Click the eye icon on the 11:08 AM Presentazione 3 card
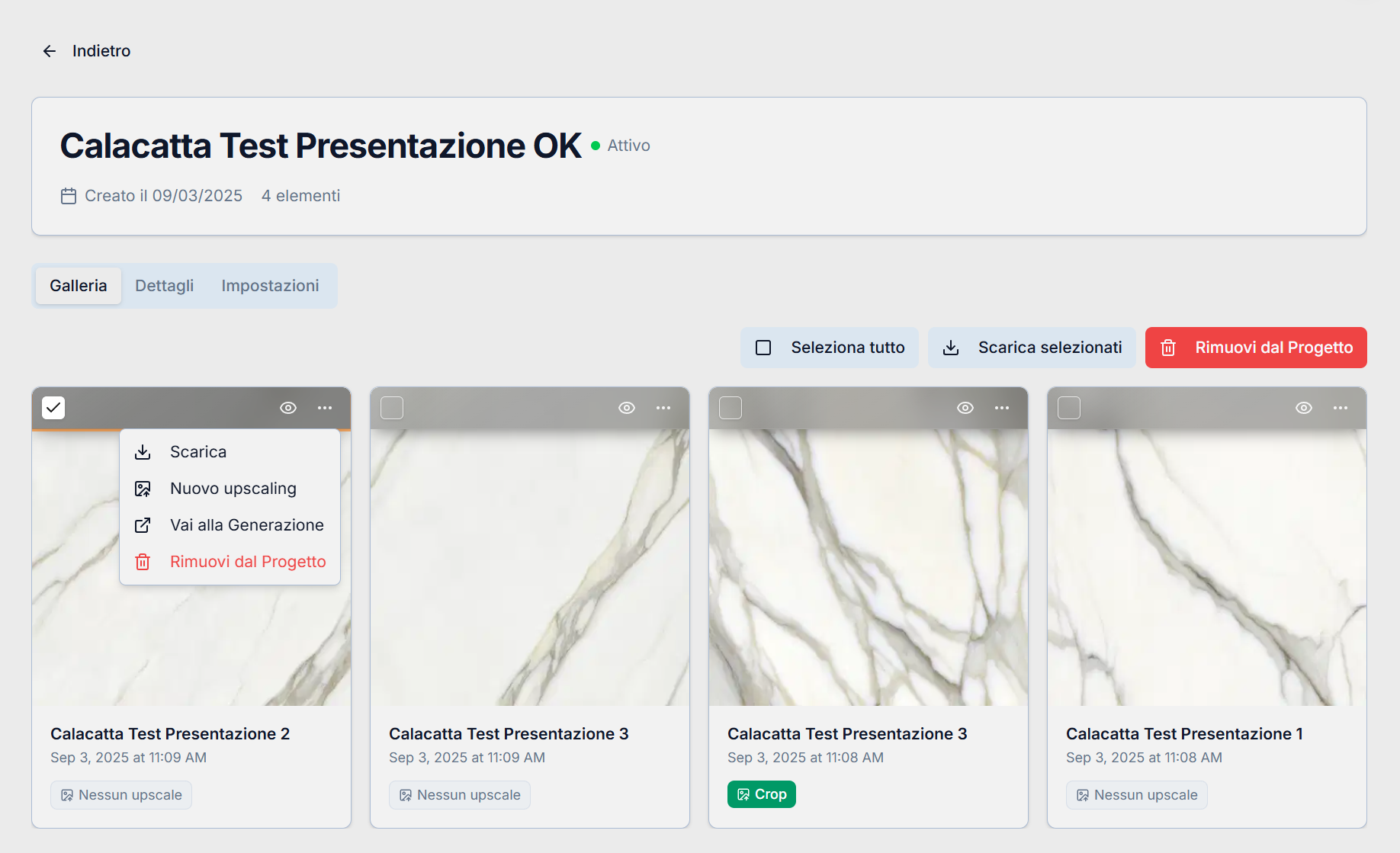This screenshot has width=1400, height=853. [x=965, y=408]
